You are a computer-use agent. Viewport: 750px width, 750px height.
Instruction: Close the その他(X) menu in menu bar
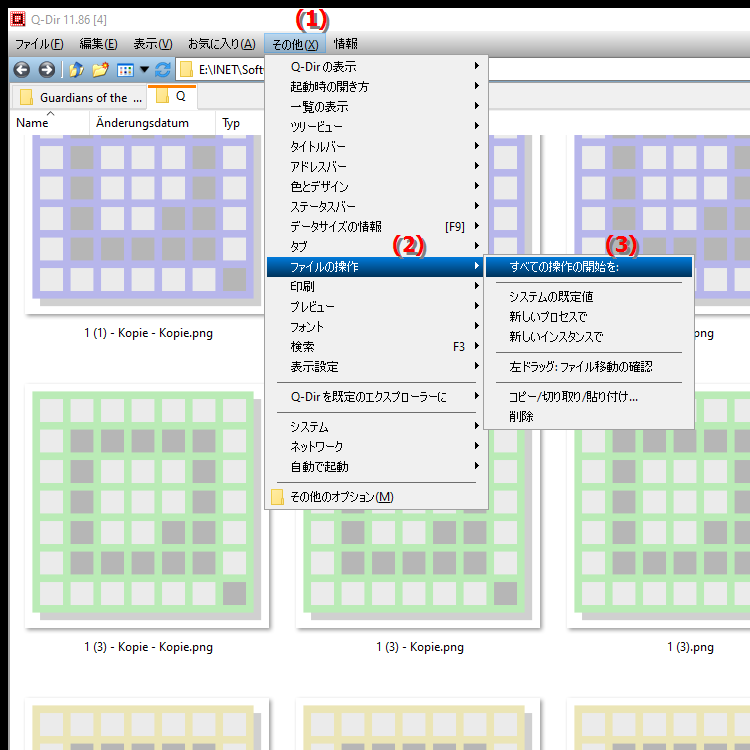click(x=295, y=44)
